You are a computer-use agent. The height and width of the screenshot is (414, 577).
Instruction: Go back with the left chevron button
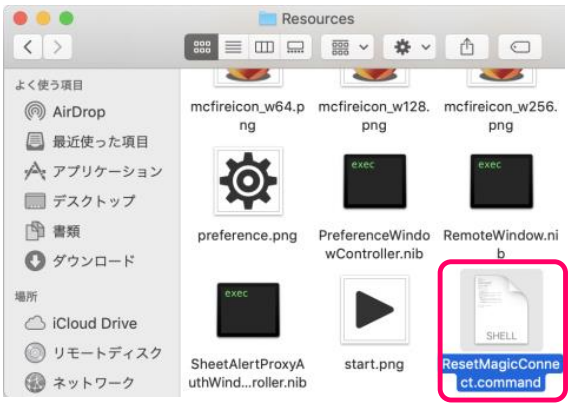28,47
